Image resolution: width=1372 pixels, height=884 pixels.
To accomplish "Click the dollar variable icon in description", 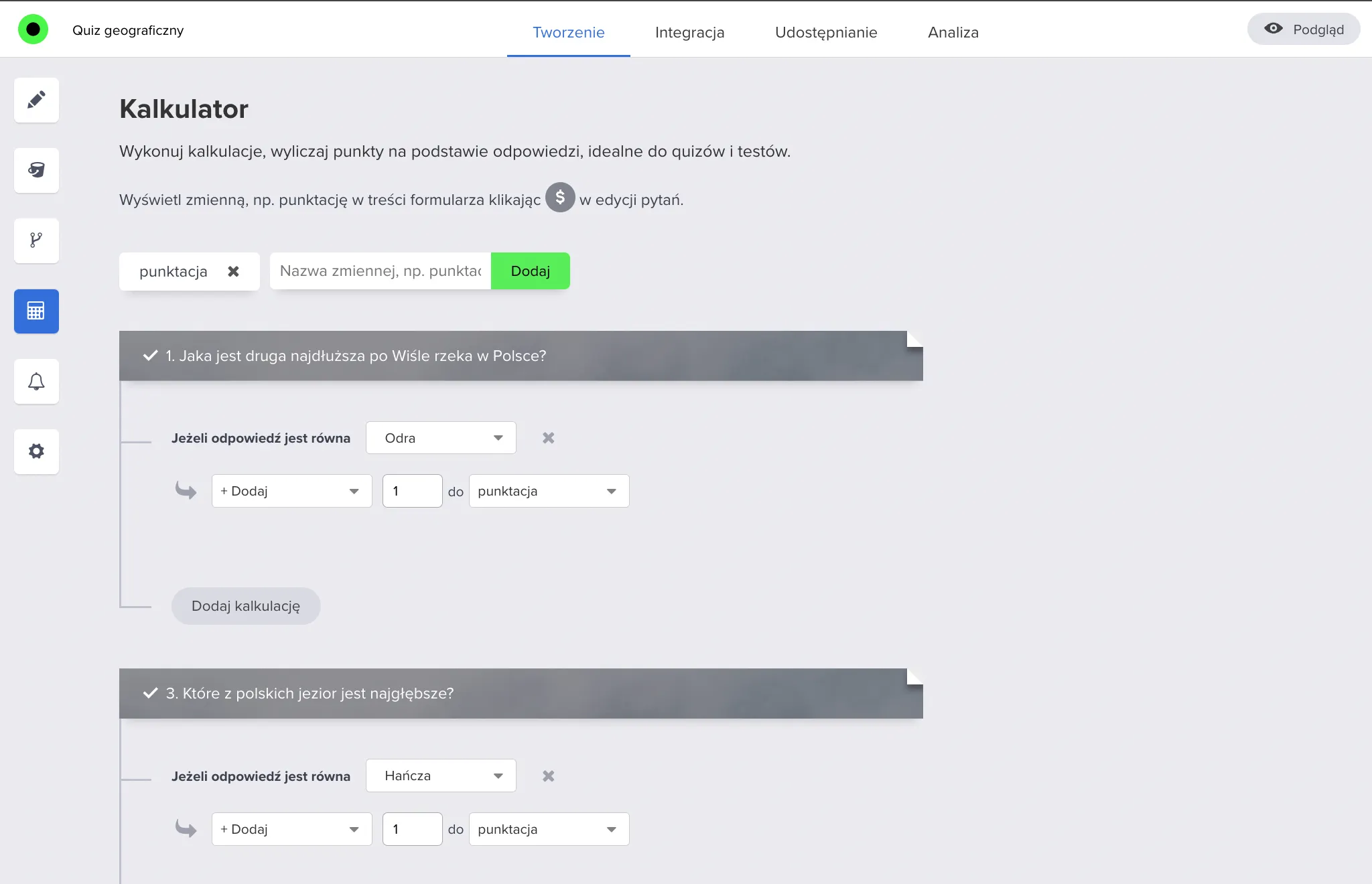I will point(560,198).
